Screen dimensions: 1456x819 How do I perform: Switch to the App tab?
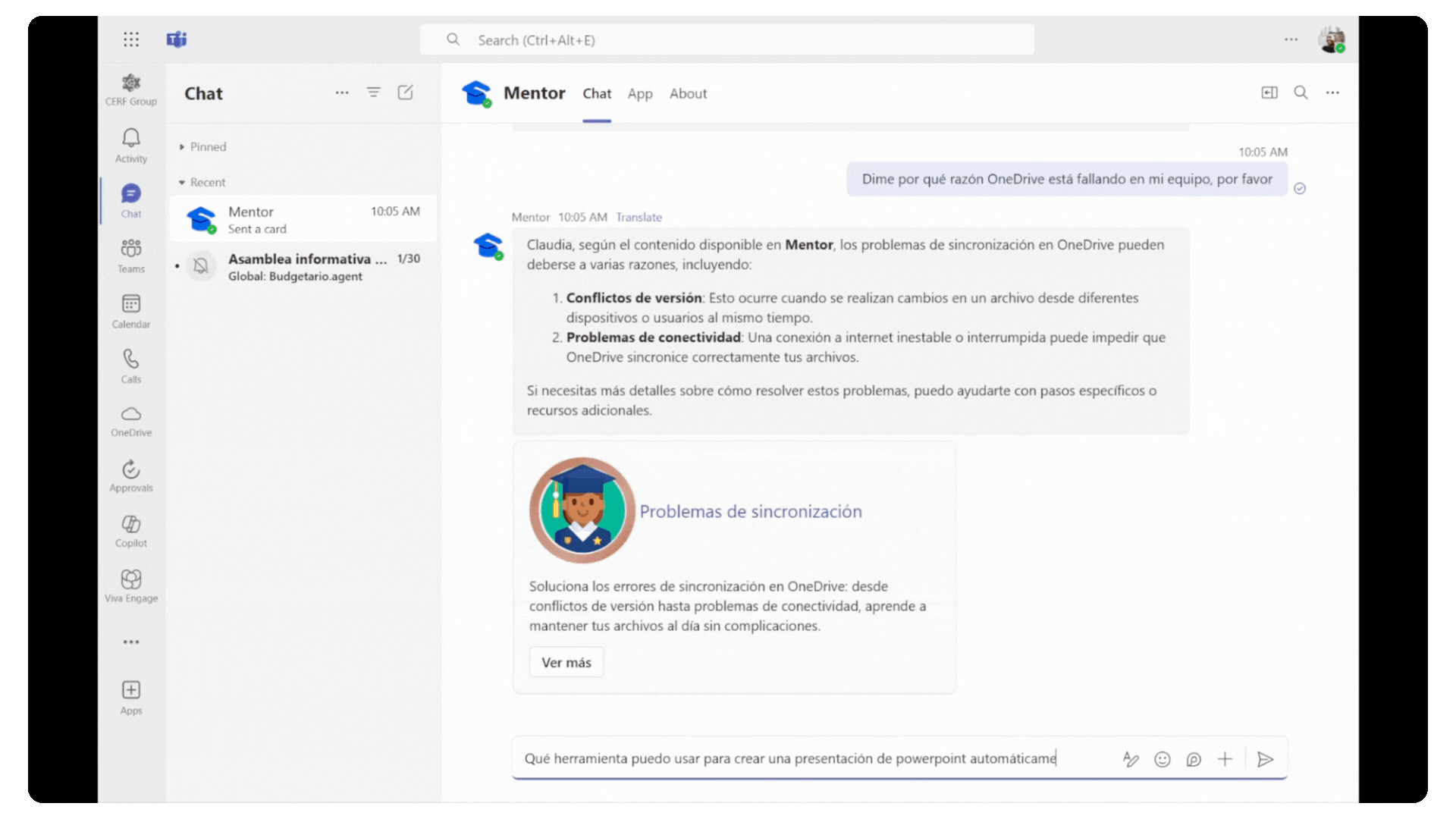(640, 93)
